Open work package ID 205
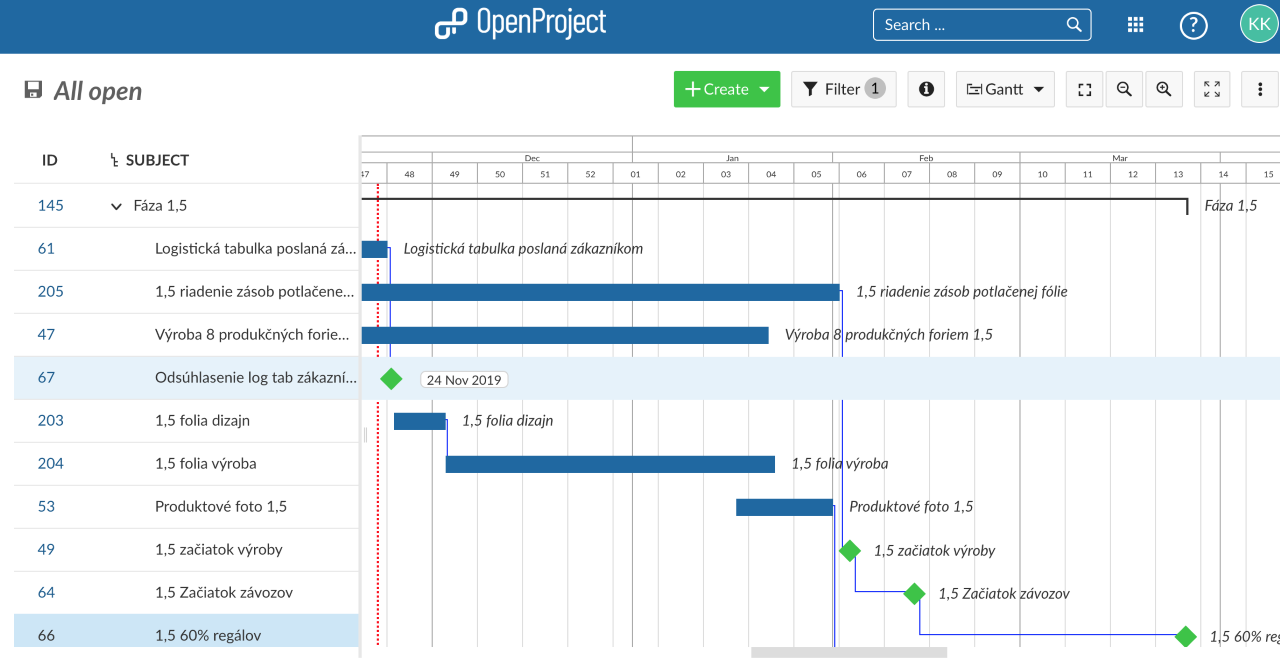Screen dimensions: 1280x660 pos(50,292)
